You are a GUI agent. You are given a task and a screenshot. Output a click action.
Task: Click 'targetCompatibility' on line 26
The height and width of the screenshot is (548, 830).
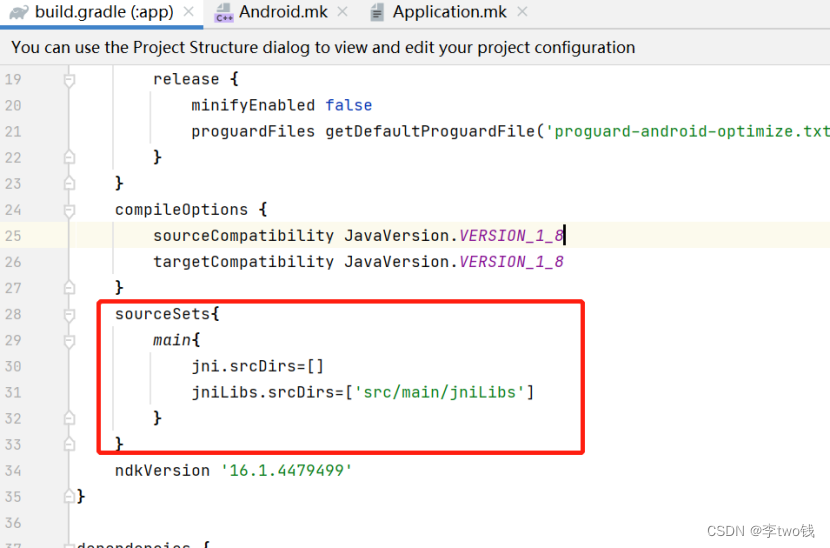click(x=243, y=262)
